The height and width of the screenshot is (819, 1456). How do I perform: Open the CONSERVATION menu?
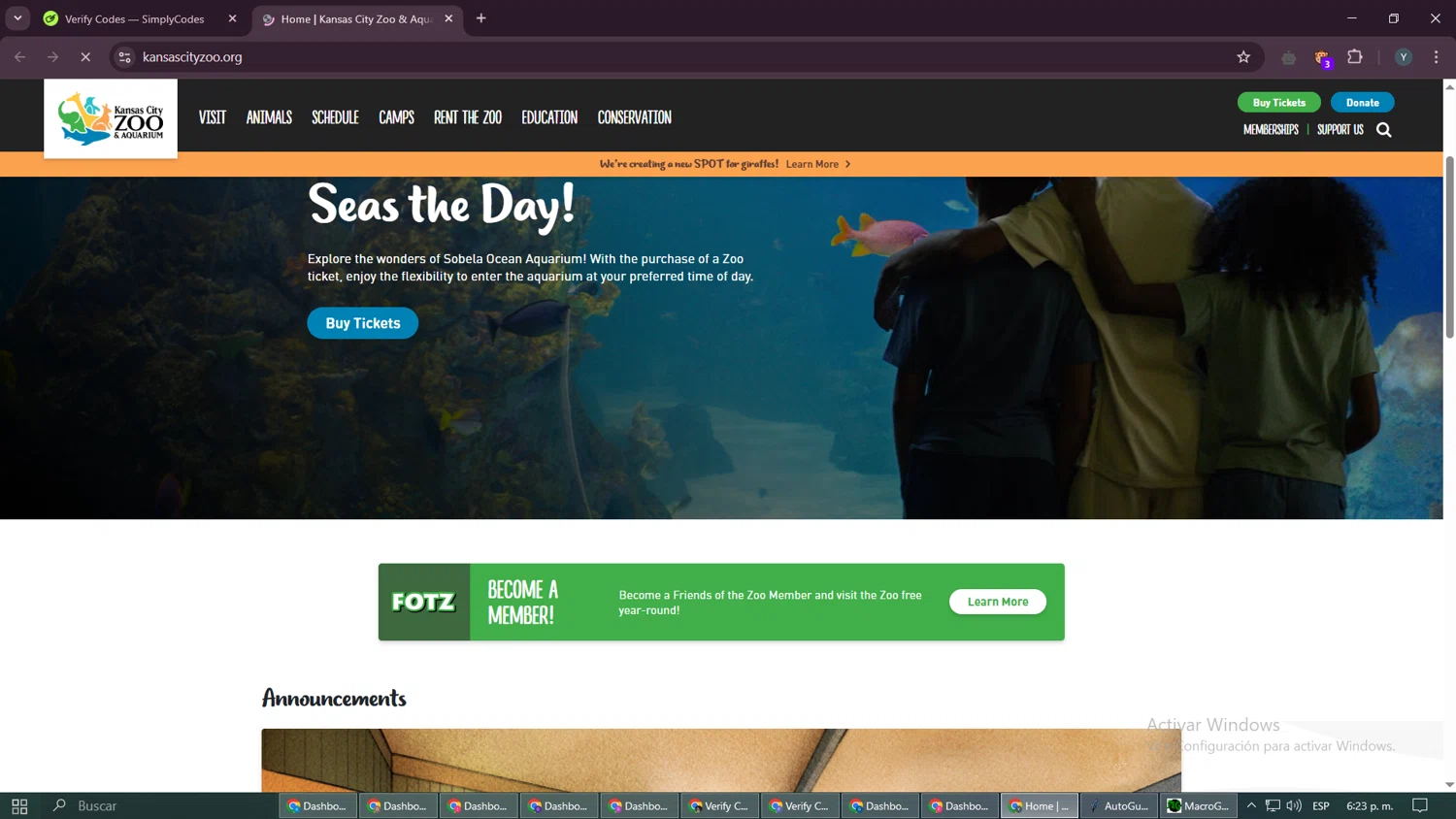click(635, 117)
